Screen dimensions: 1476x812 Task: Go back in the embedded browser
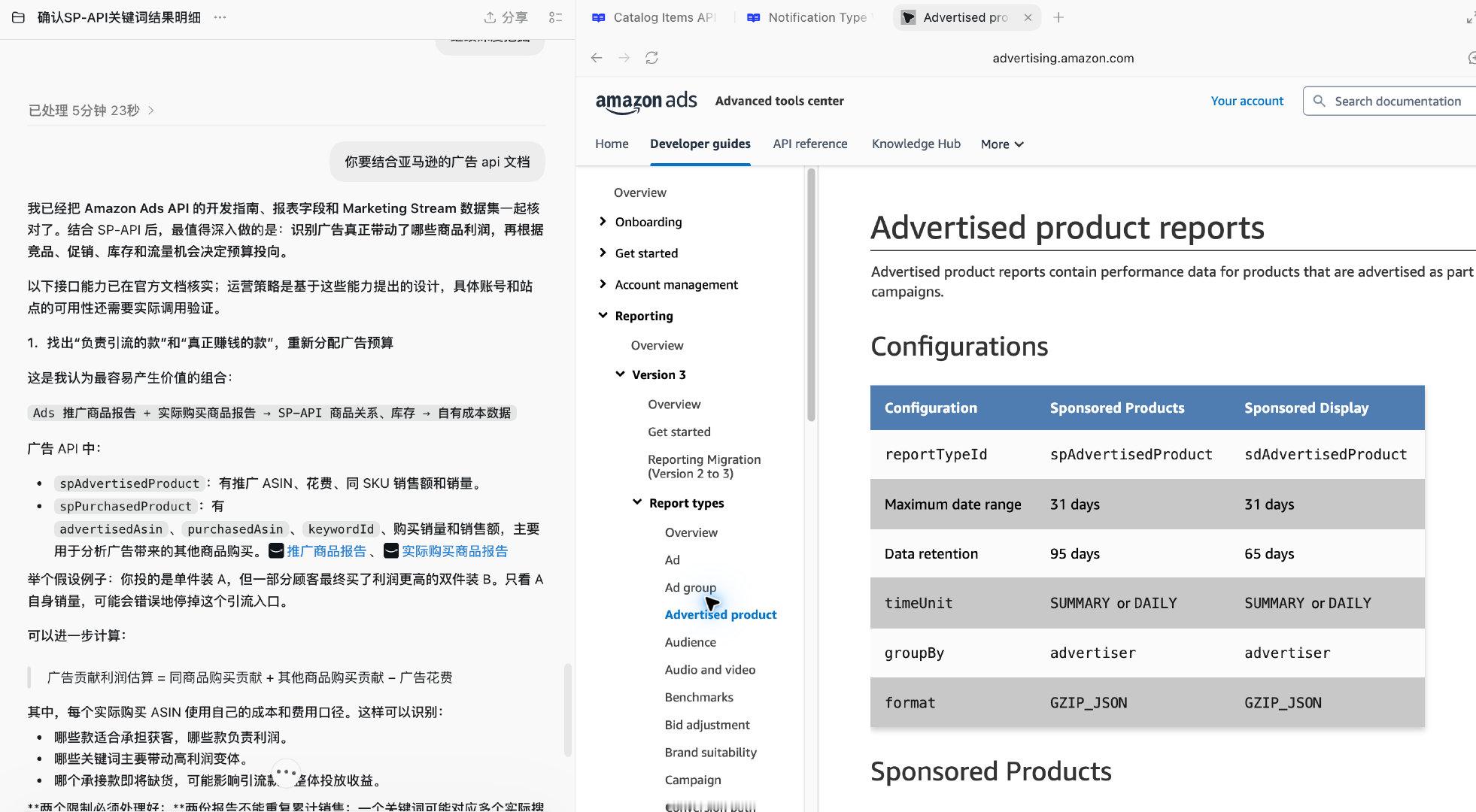pyautogui.click(x=597, y=58)
